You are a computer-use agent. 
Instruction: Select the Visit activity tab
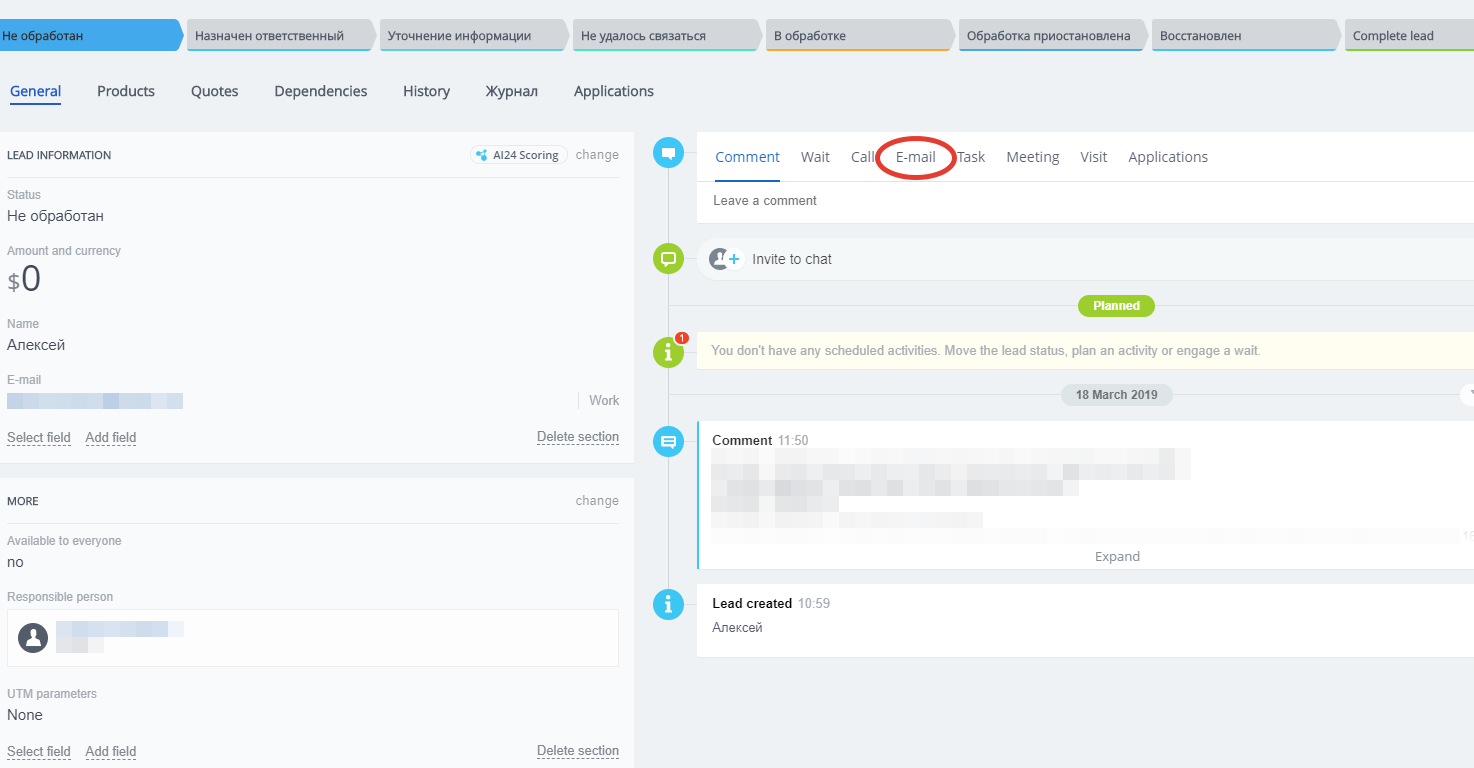pos(1094,157)
